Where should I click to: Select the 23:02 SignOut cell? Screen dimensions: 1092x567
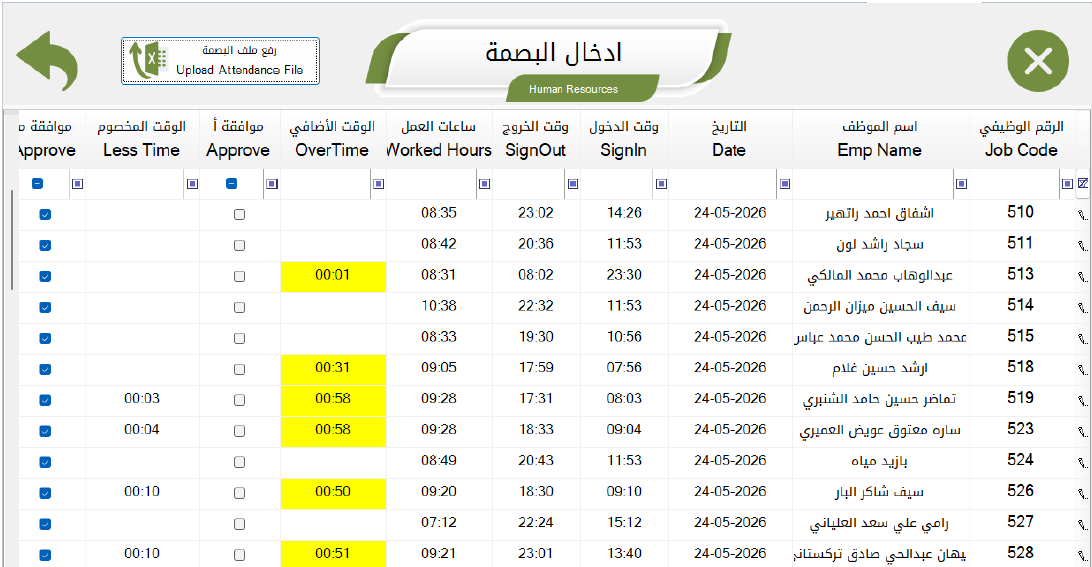click(x=536, y=215)
